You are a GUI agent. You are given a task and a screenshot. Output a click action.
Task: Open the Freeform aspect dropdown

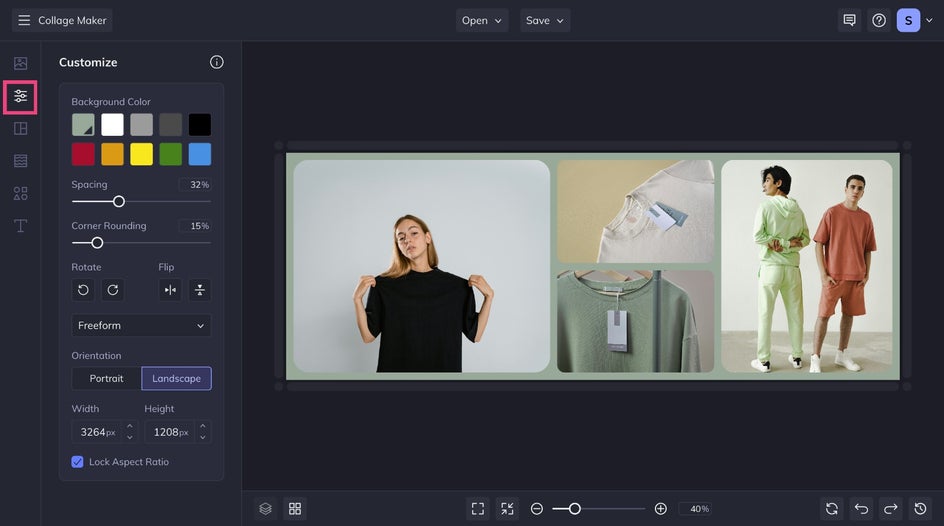point(141,326)
